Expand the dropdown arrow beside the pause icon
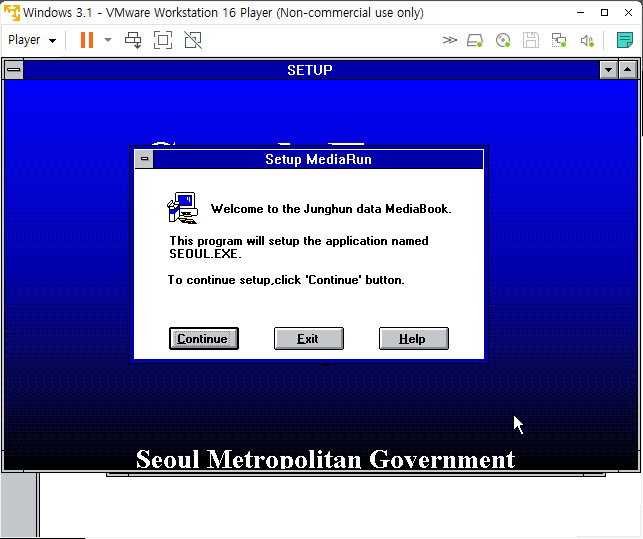This screenshot has width=643, height=539. tap(108, 40)
